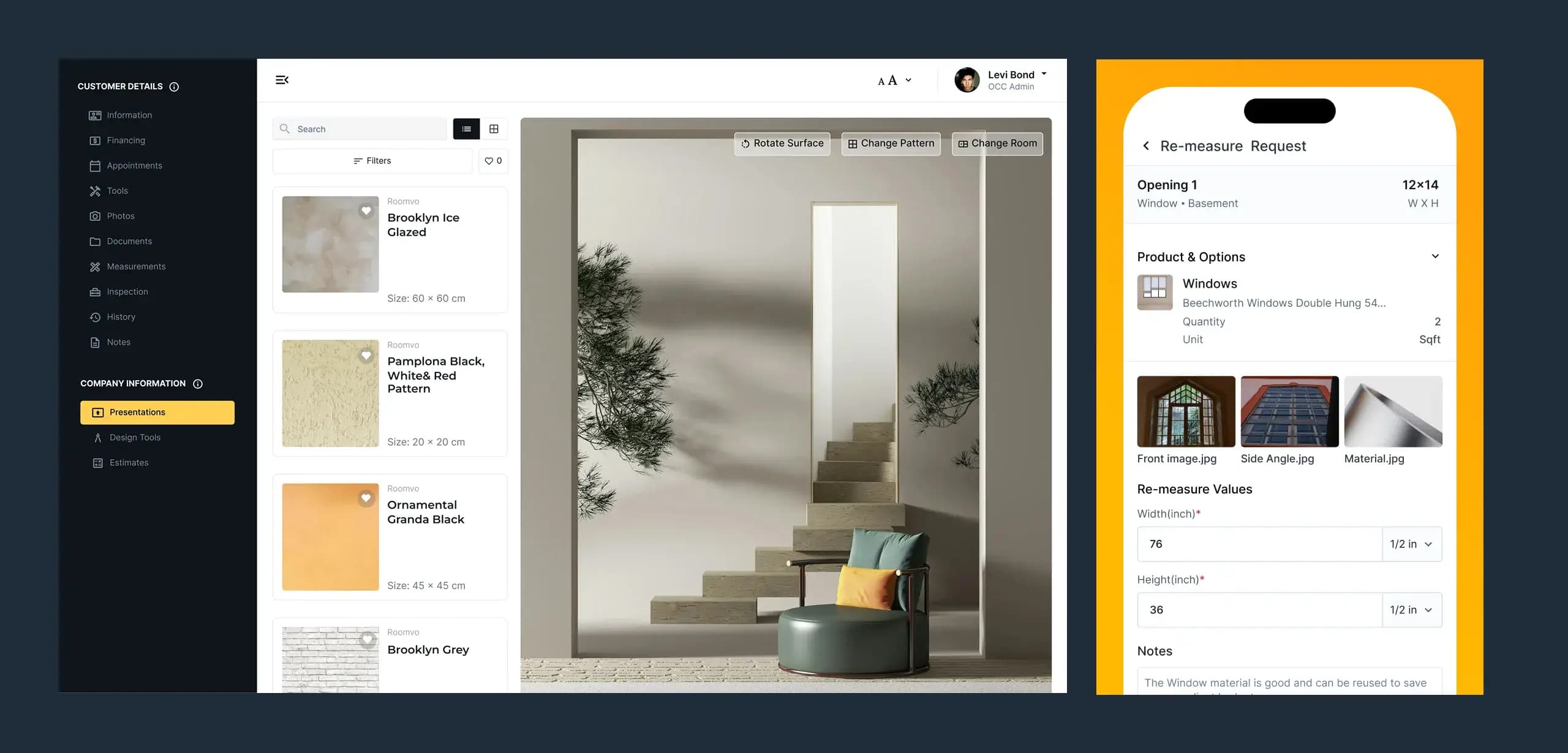The height and width of the screenshot is (753, 1568).
Task: Open the font size dropdown
Action: (895, 80)
